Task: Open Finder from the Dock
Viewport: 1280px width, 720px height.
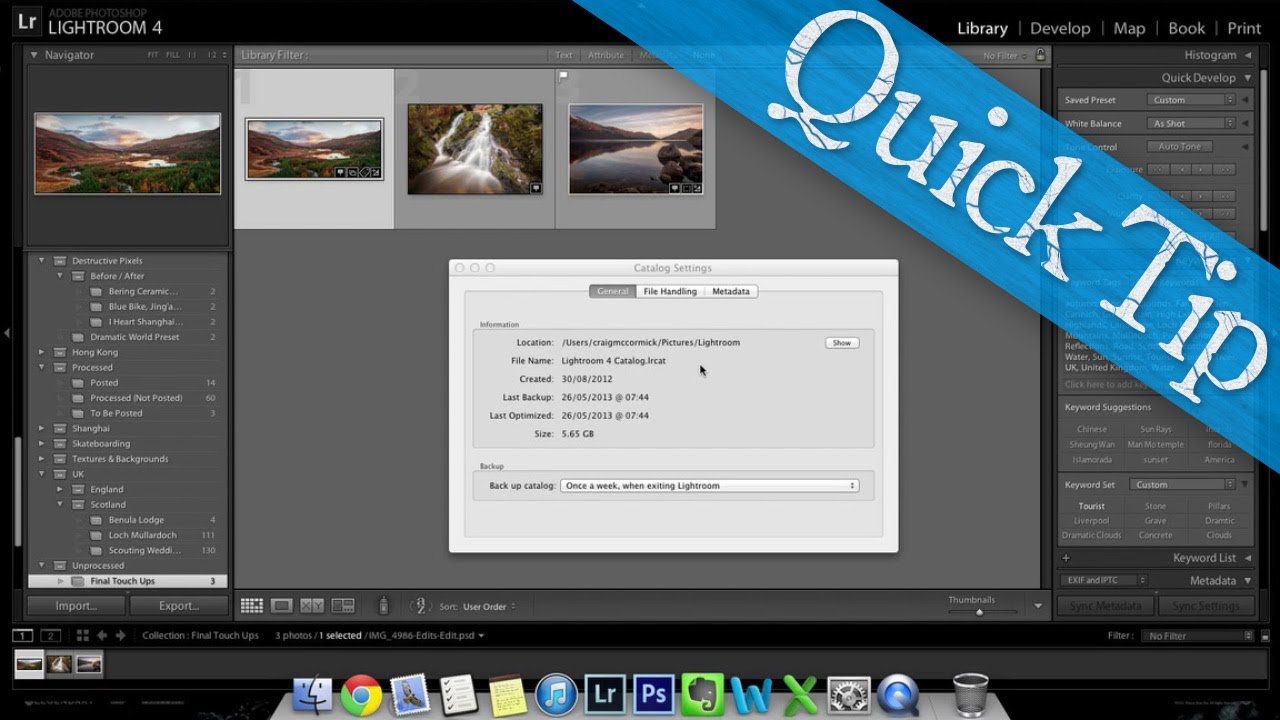Action: 313,695
